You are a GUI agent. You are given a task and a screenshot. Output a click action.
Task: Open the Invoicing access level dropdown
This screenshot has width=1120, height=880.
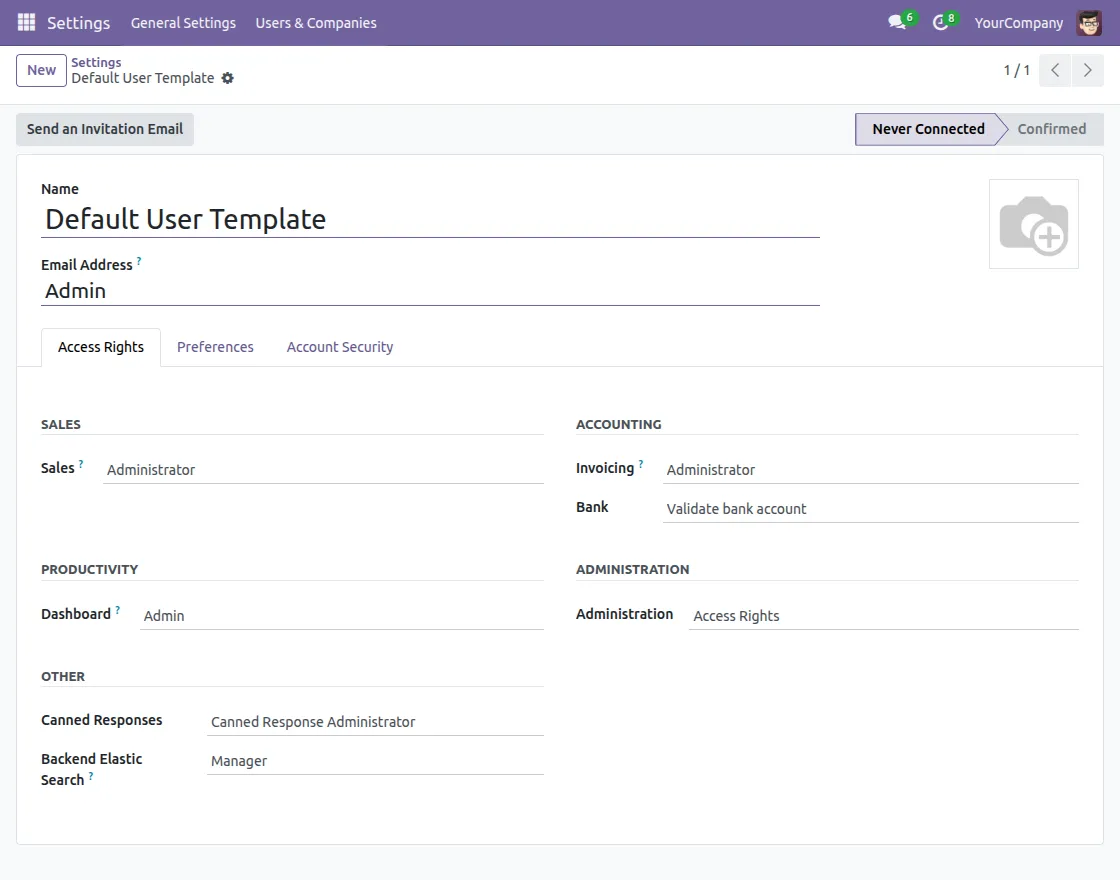point(870,470)
